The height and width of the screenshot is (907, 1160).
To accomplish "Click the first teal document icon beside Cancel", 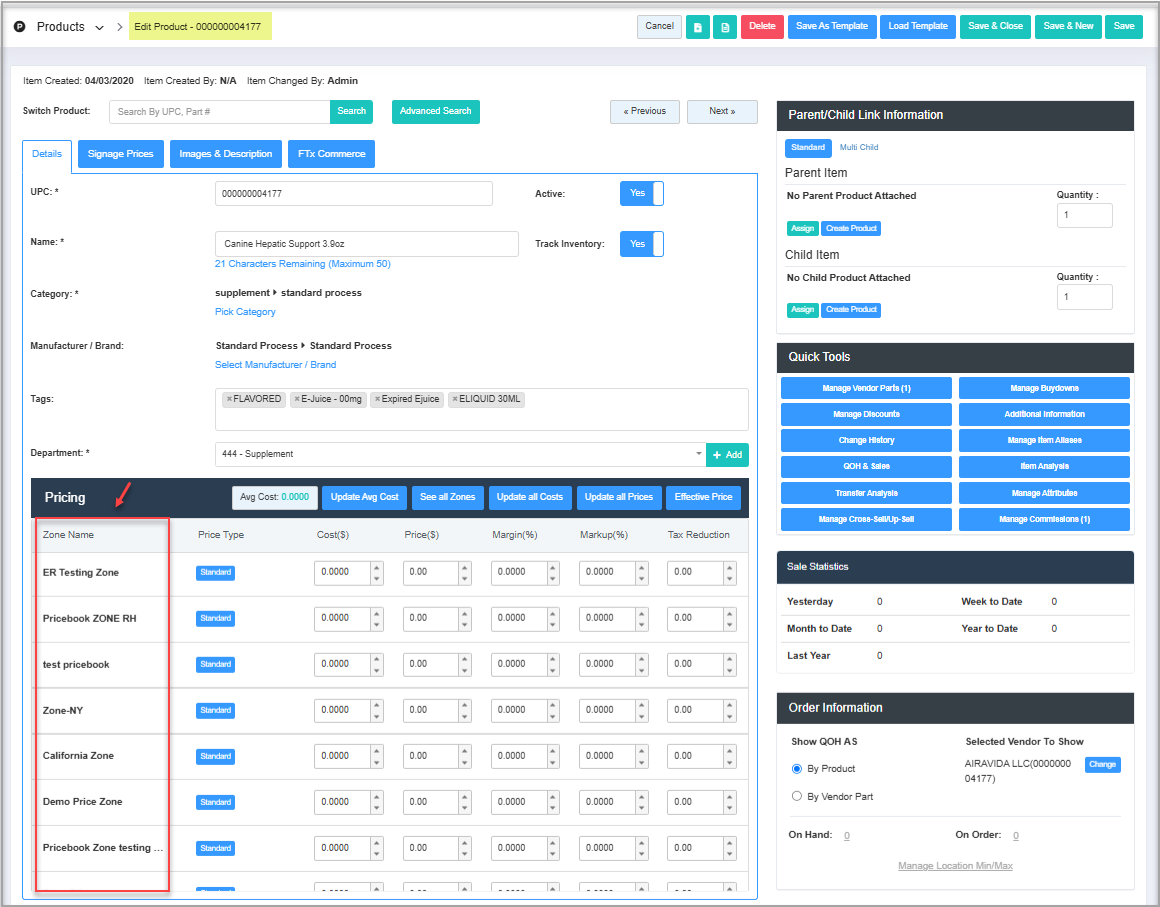I will (x=698, y=27).
